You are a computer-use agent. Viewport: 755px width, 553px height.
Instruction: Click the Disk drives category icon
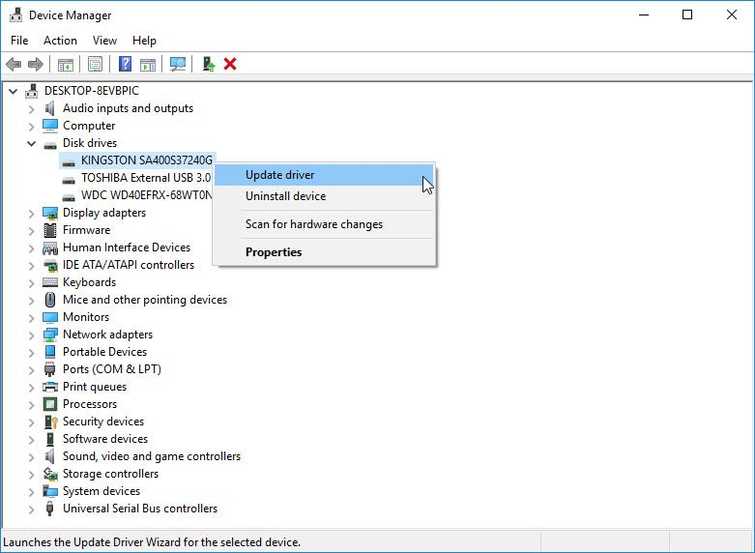coord(50,144)
